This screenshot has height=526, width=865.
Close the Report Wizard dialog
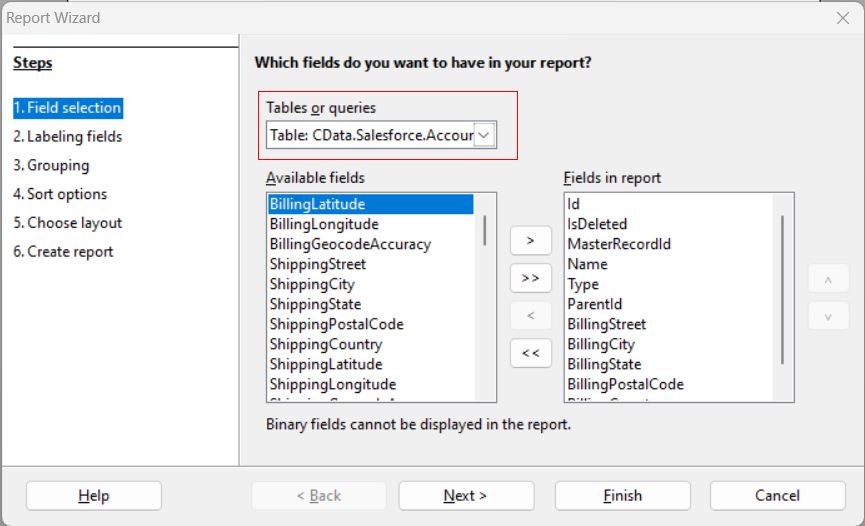click(842, 18)
